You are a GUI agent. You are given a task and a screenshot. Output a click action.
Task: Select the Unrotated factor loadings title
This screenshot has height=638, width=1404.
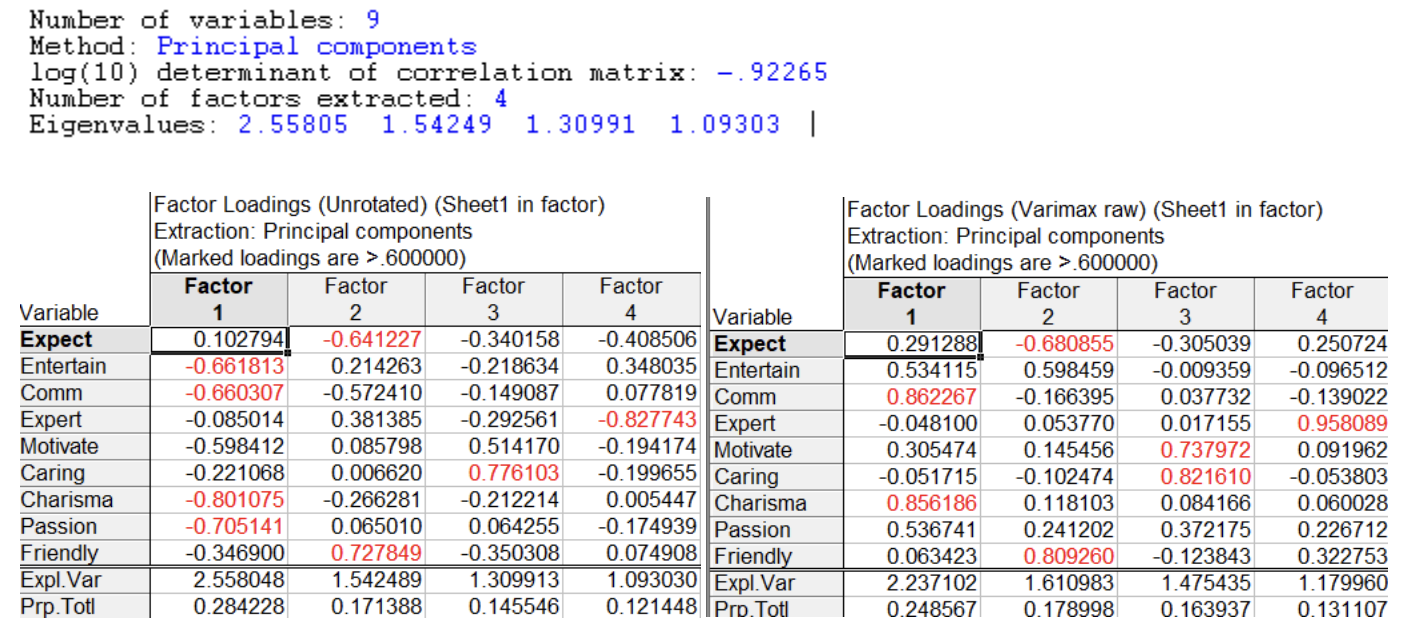tap(380, 205)
